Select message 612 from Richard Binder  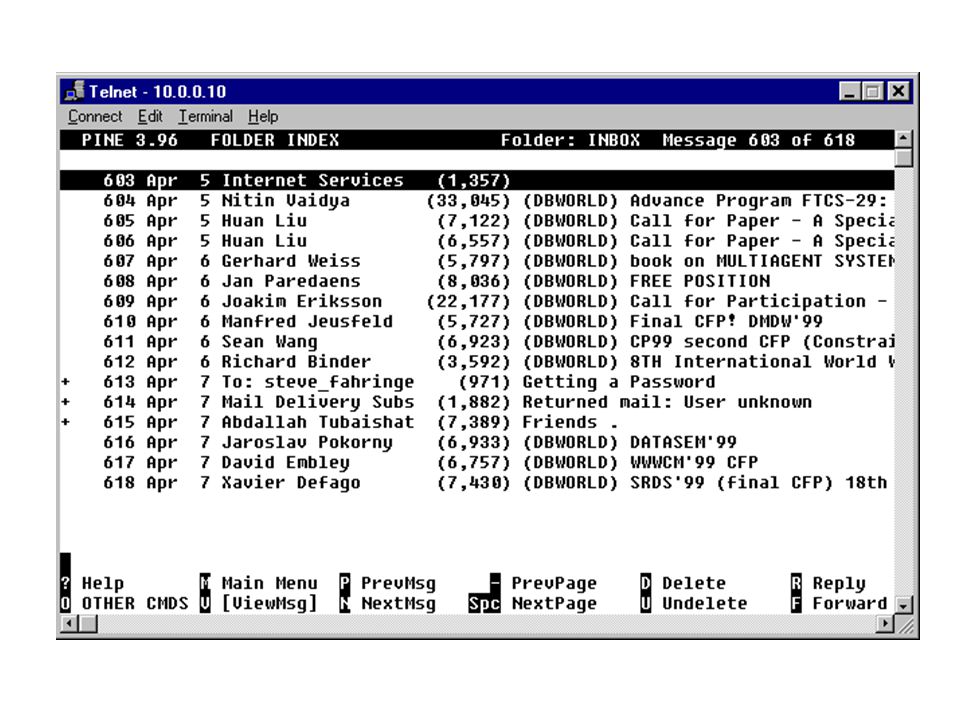(477, 362)
